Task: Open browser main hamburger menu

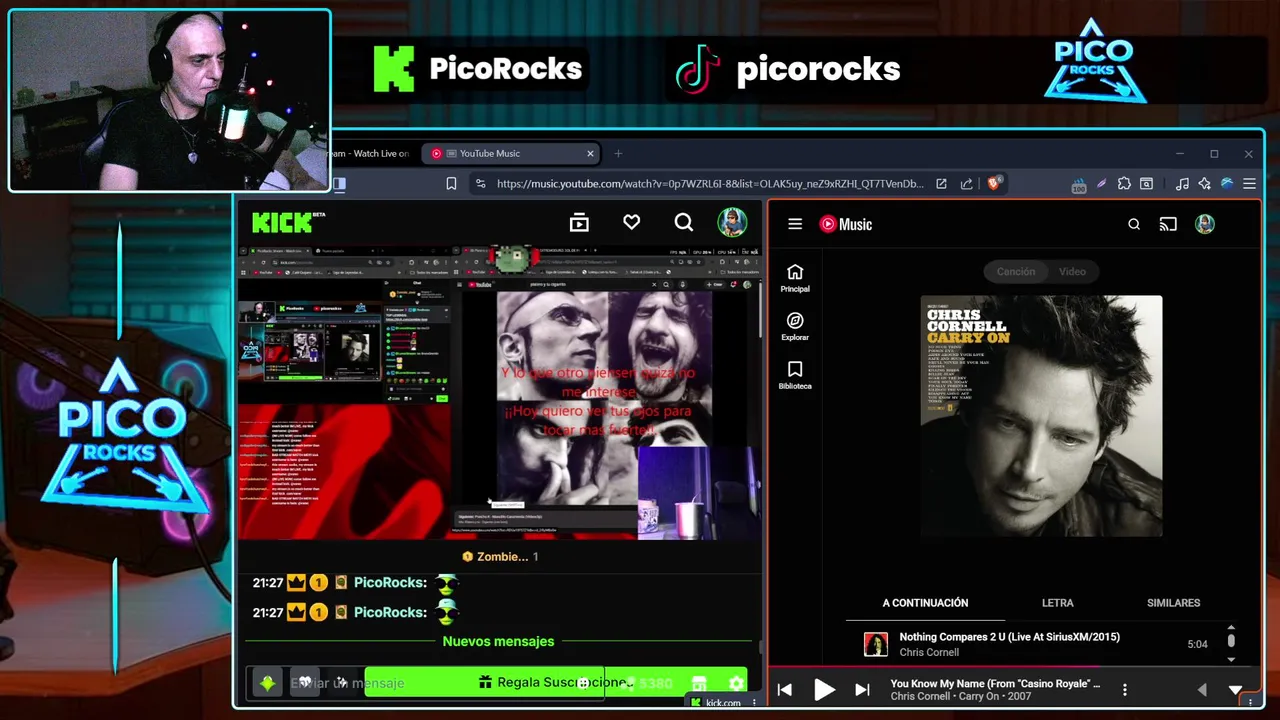Action: [x=1249, y=183]
